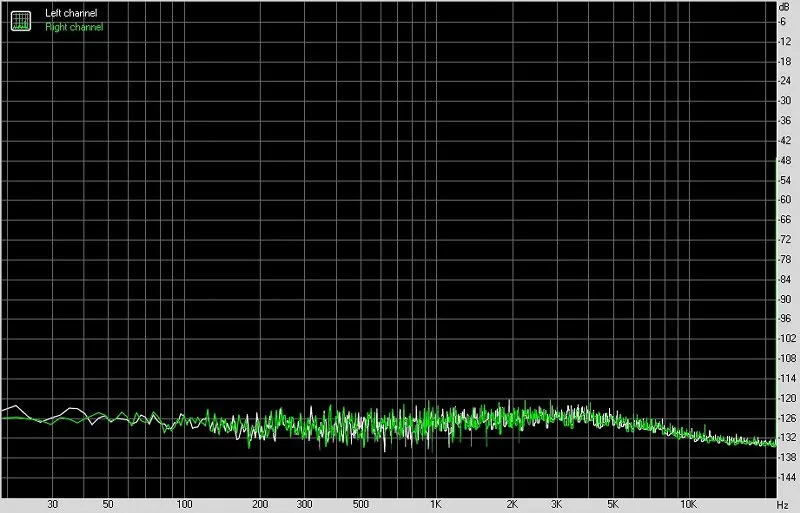
Task: Click the -30 dB axis label
Action: (x=785, y=101)
